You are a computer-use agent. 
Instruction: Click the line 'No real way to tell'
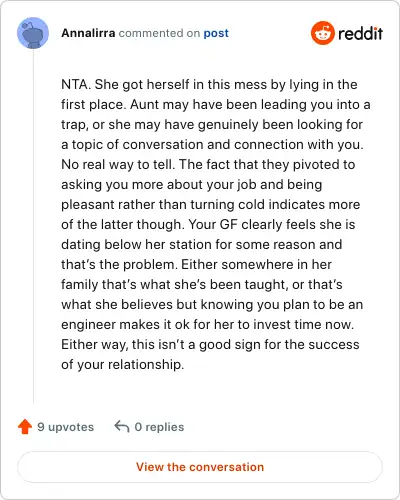tap(208, 164)
